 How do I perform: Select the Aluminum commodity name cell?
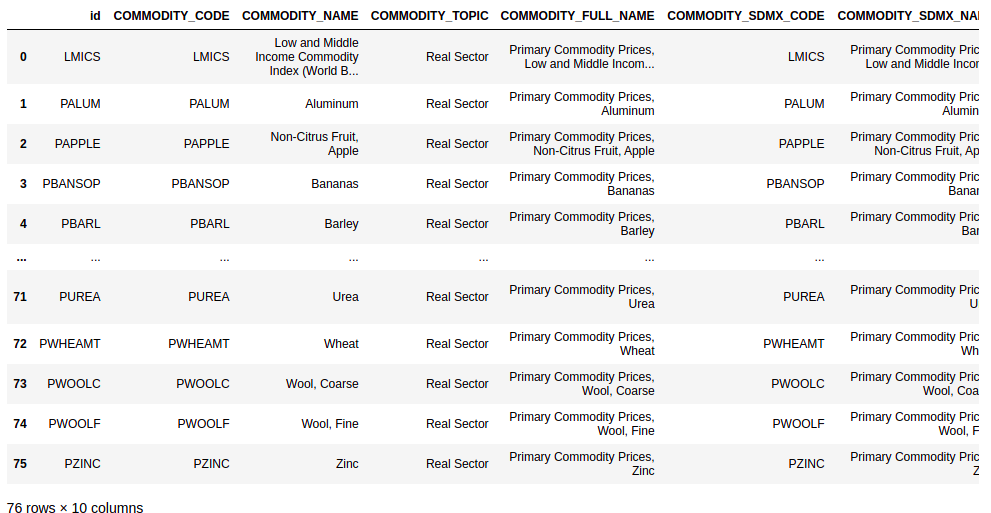tap(332, 104)
